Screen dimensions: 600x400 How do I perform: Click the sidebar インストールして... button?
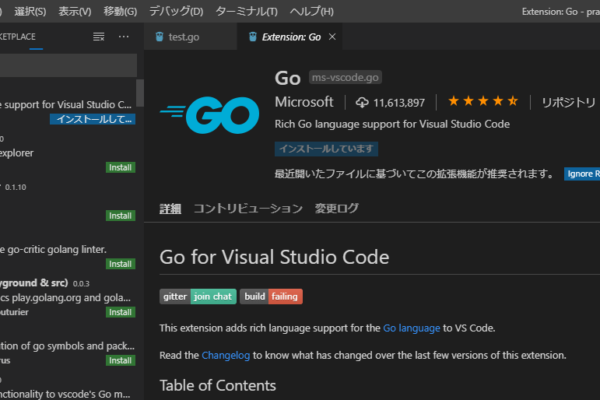click(x=93, y=119)
